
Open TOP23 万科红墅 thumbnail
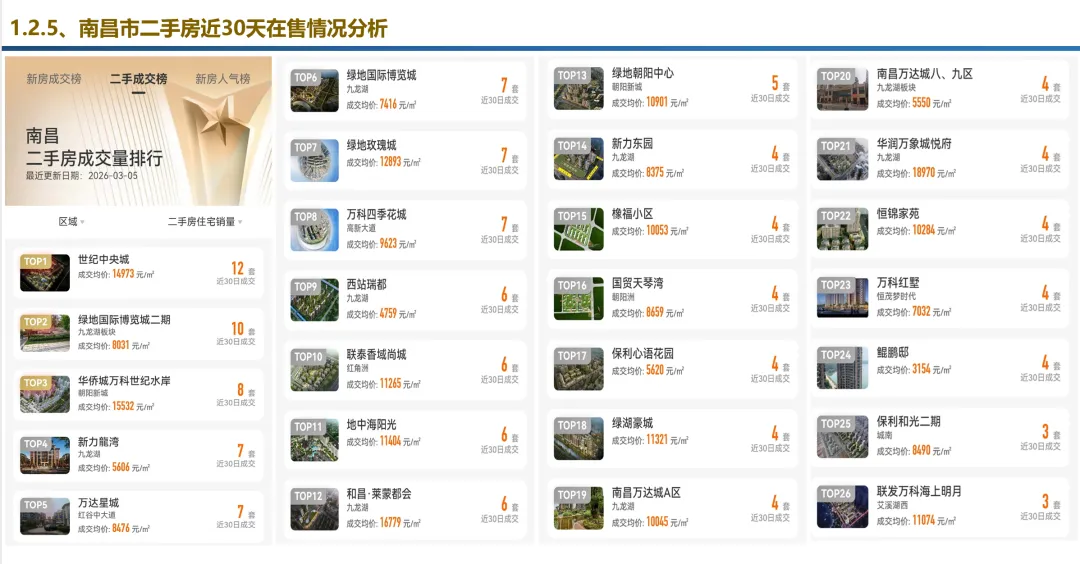842,297
